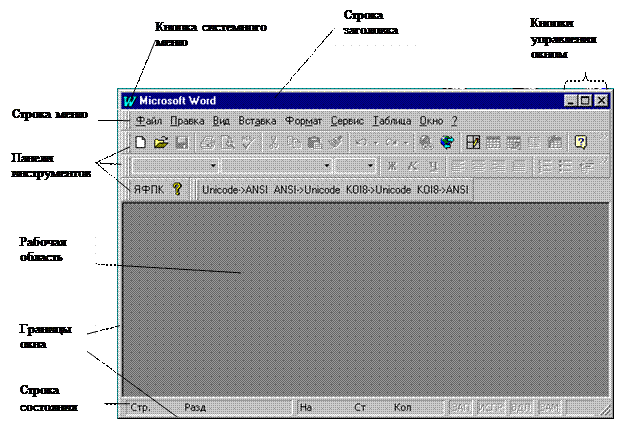
Task: Click the KOI8->ANSI button
Action: [443, 190]
